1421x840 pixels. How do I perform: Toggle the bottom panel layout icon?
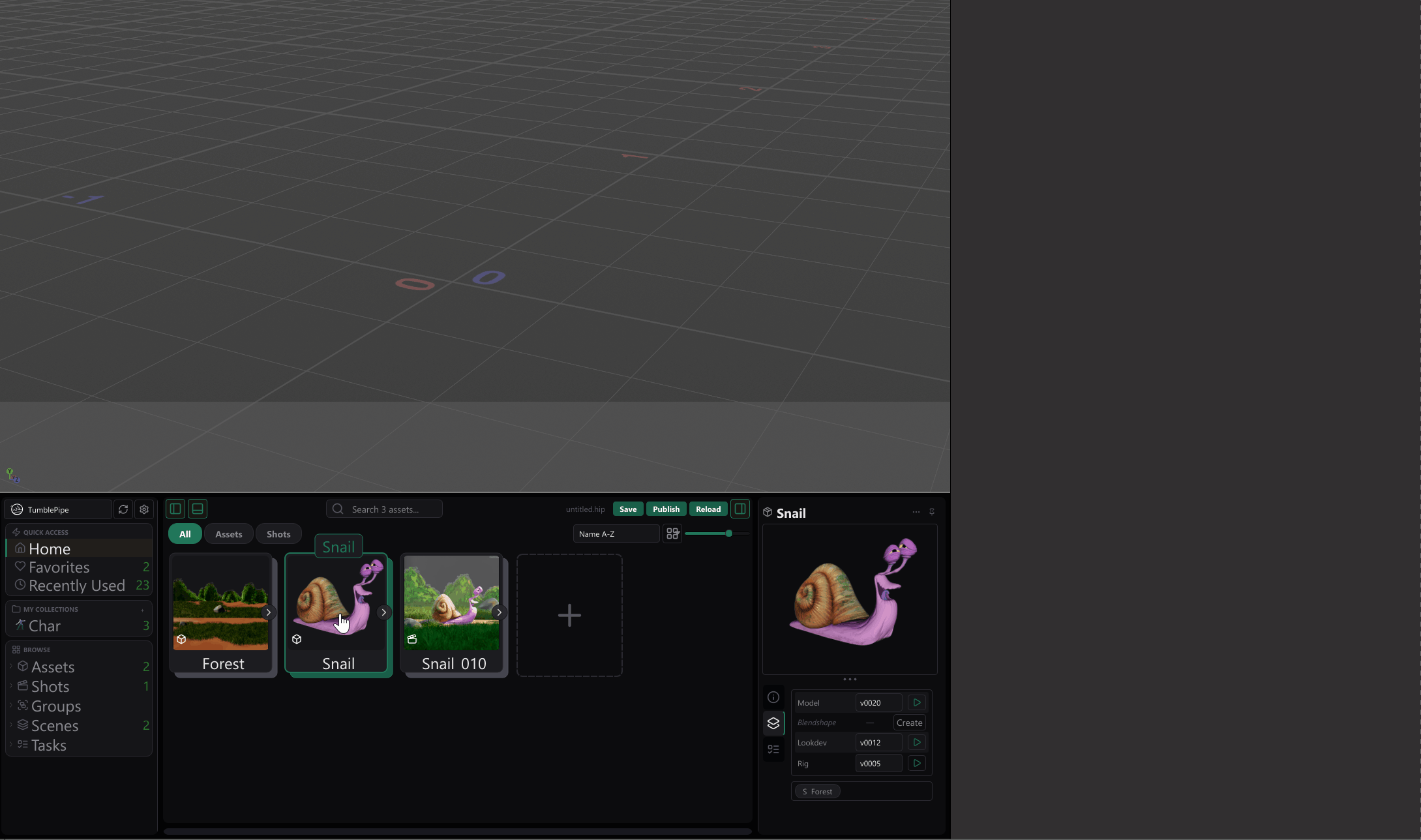click(x=198, y=509)
